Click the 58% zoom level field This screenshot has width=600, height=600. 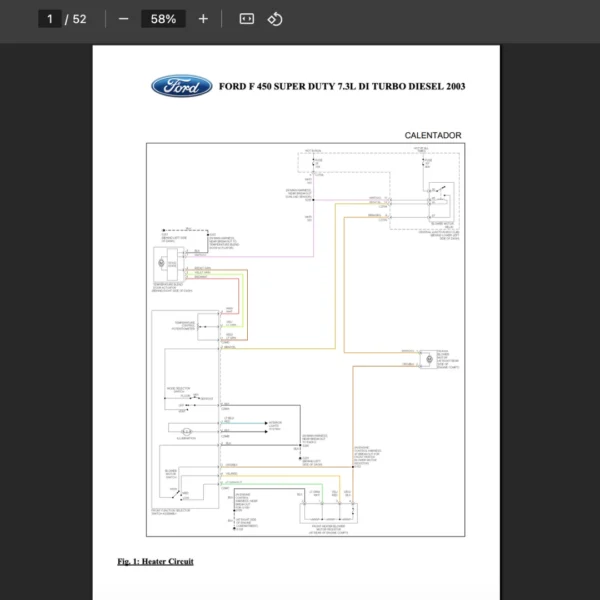click(x=163, y=19)
